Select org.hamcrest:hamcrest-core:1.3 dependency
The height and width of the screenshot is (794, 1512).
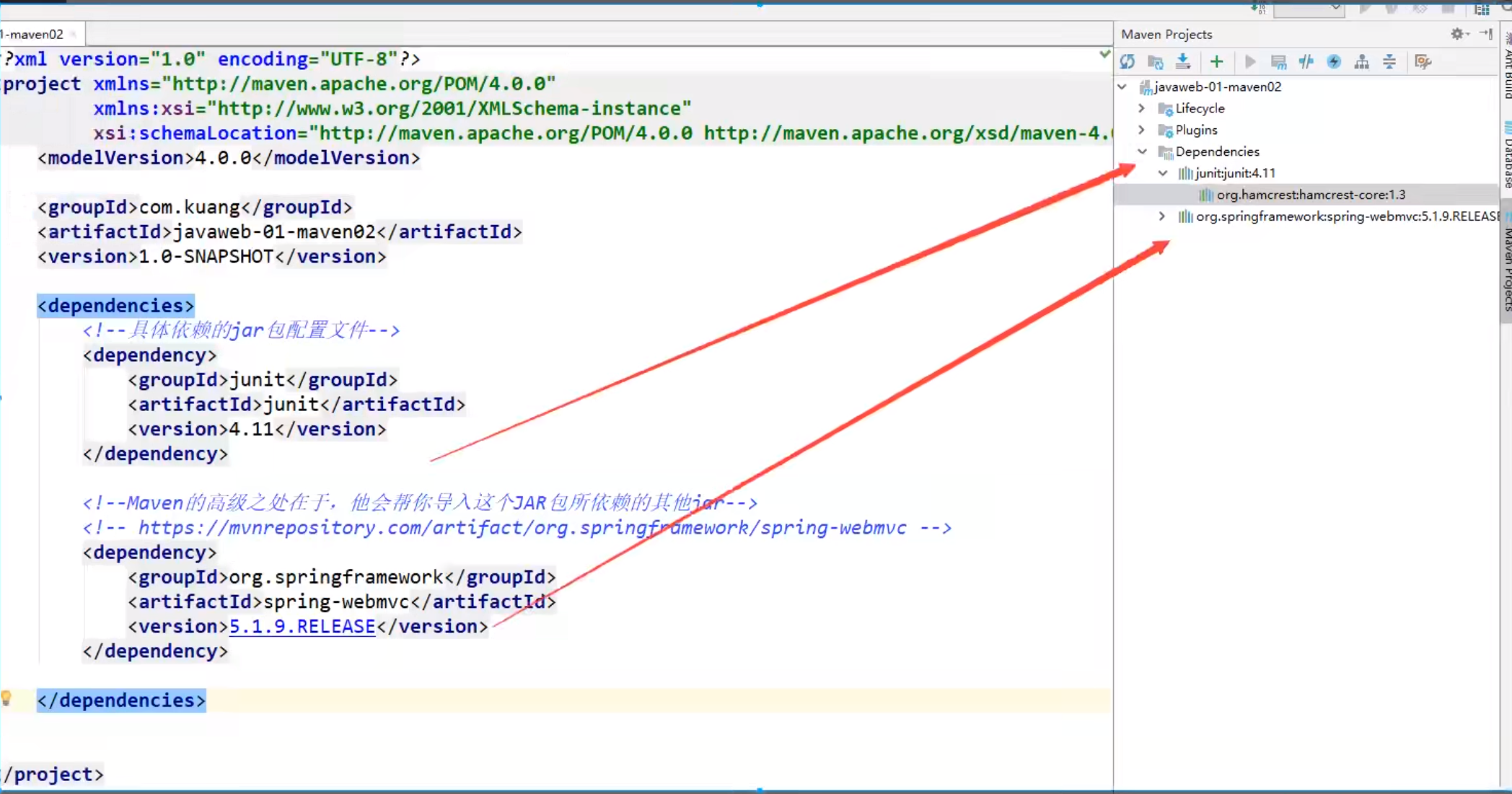pos(1310,195)
